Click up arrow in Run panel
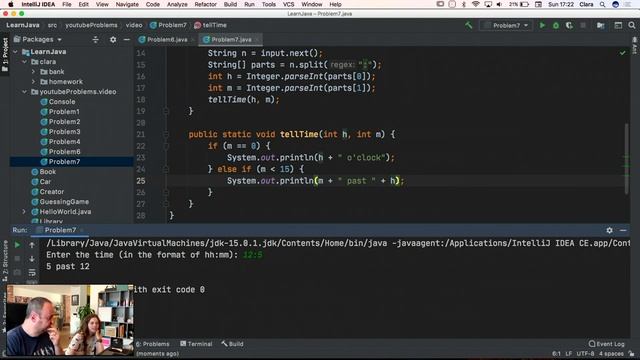Screen dimensions: 640x360 click(x=32, y=245)
